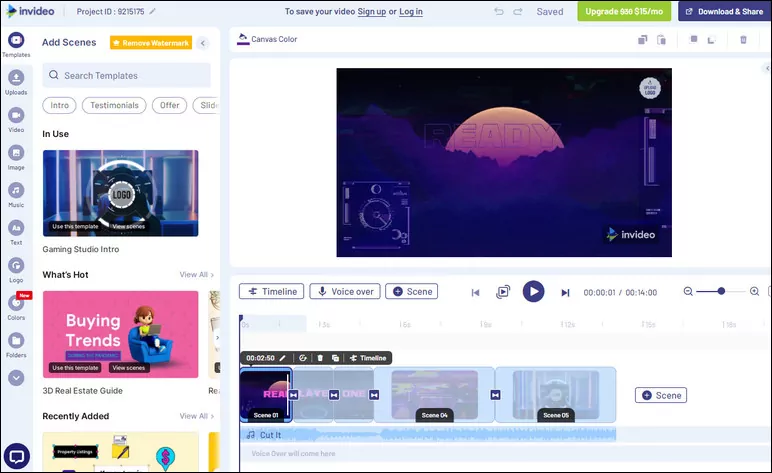Open the Image sidebar panel
This screenshot has width=772, height=473.
click(x=16, y=158)
